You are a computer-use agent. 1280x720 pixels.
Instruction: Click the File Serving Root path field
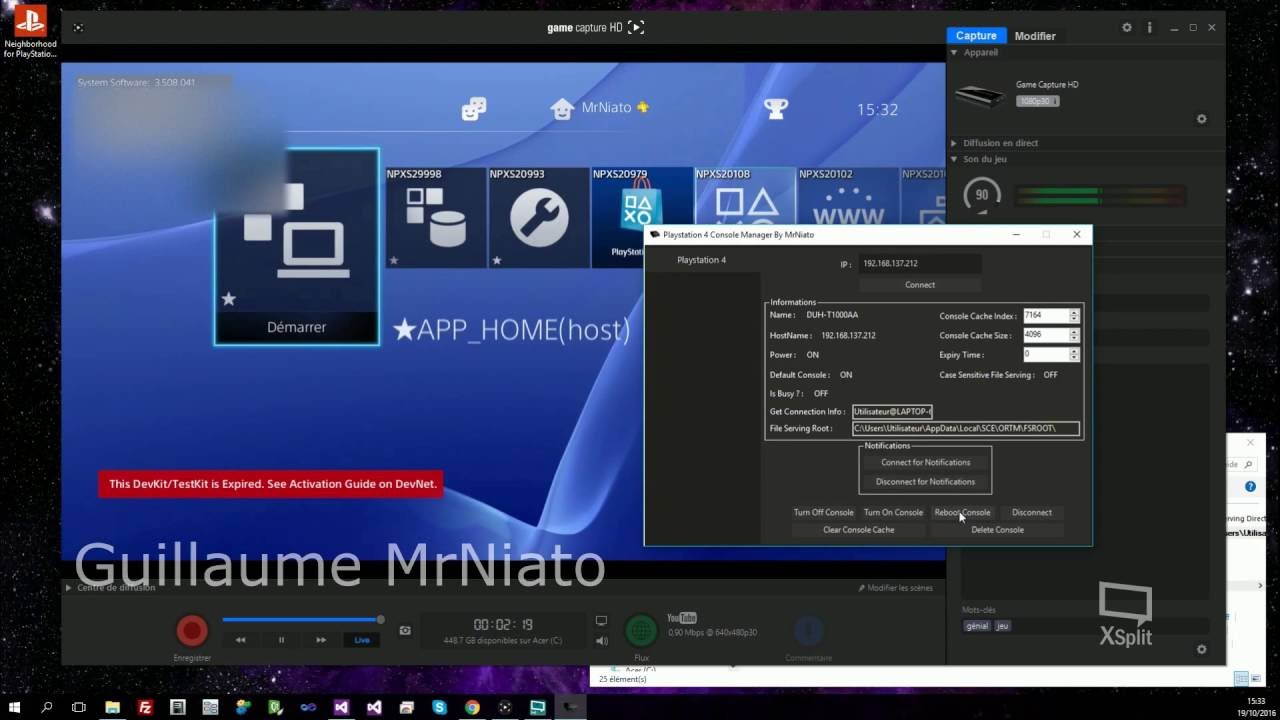966,428
